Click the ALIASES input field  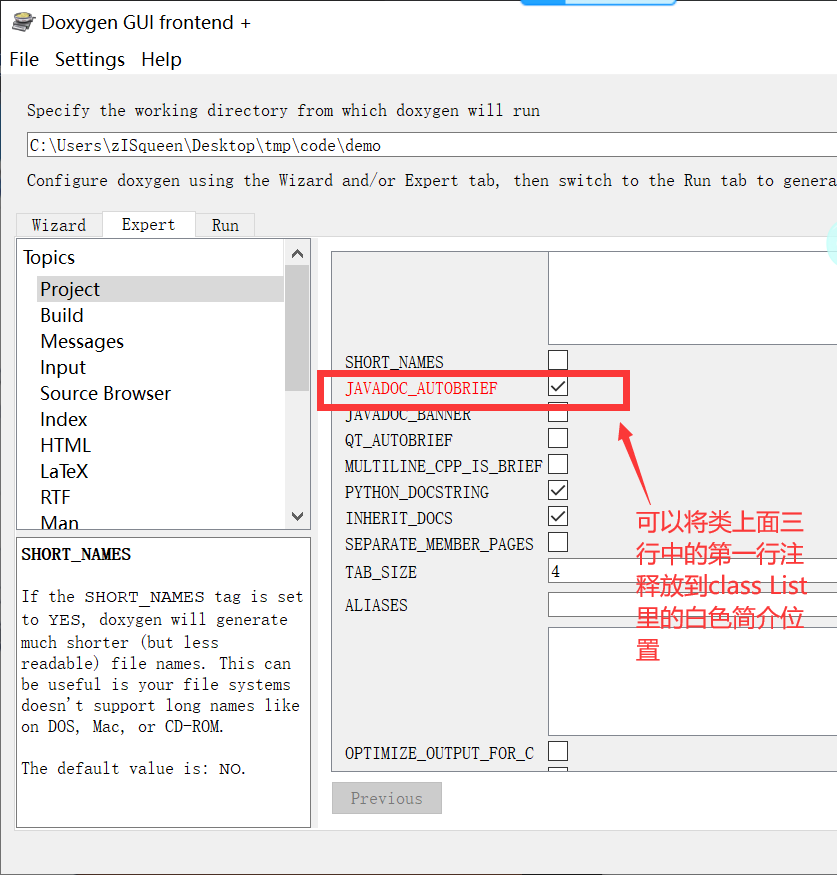point(692,604)
